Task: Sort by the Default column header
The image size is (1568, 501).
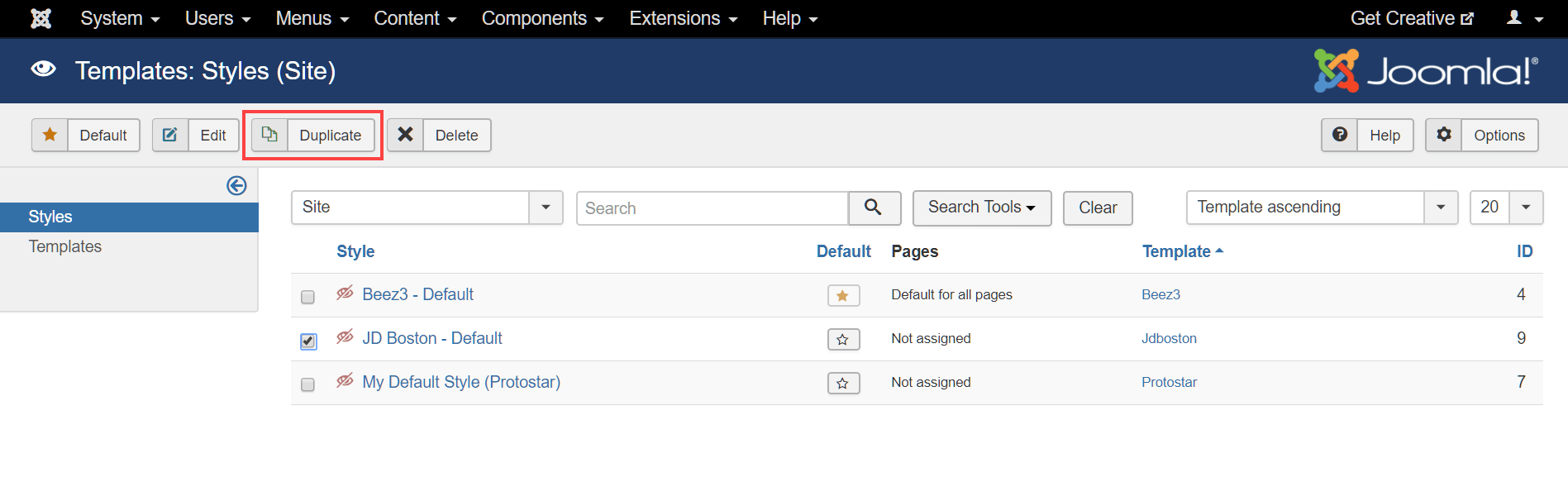Action: point(843,251)
